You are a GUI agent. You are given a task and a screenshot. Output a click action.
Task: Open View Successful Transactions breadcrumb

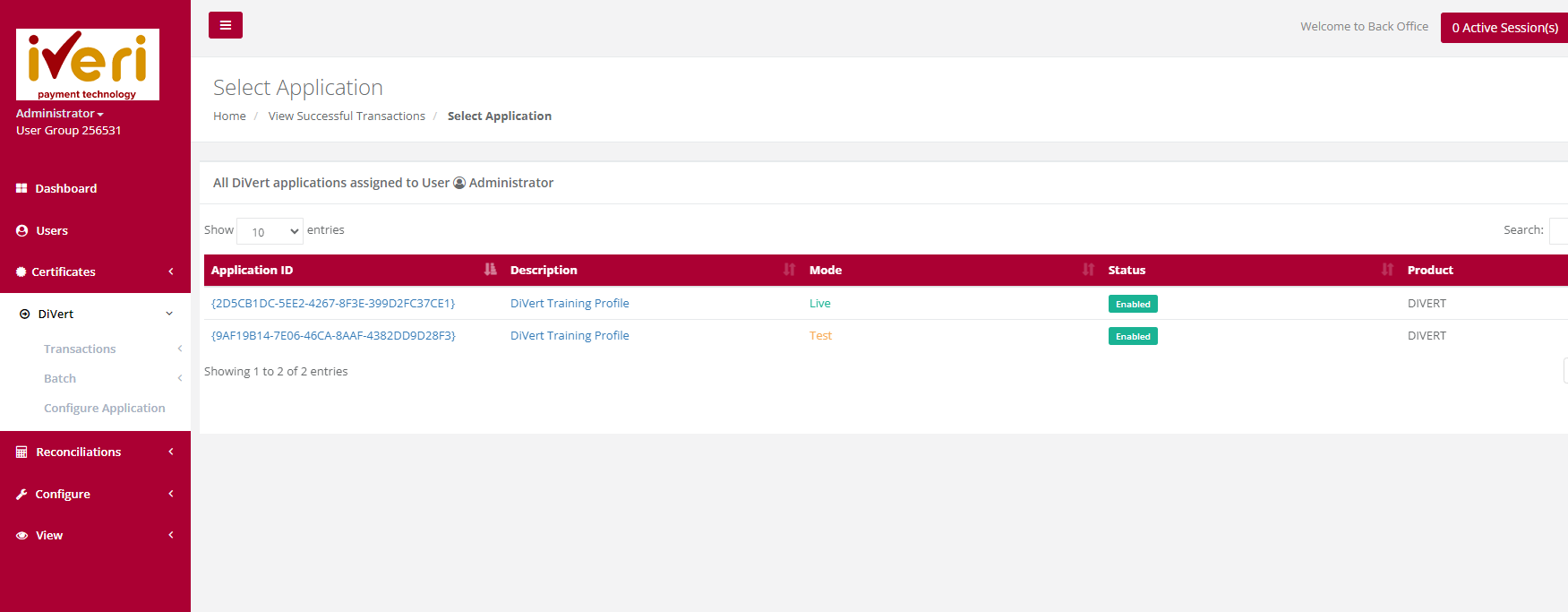[x=347, y=116]
